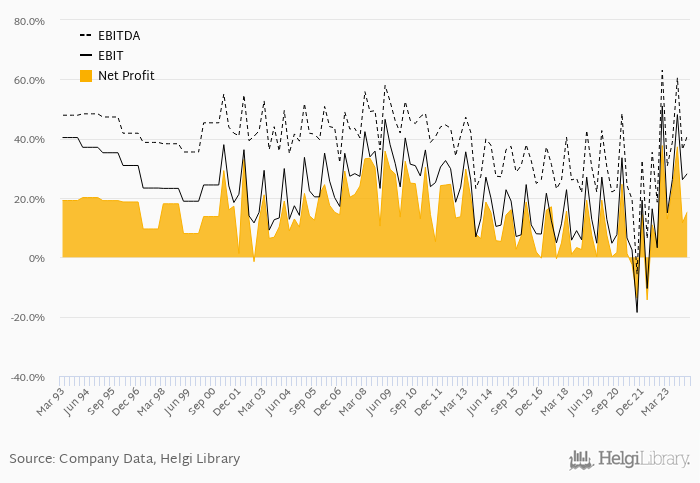700x483 pixels.
Task: Click the 0% y-axis label
Action: point(37,258)
